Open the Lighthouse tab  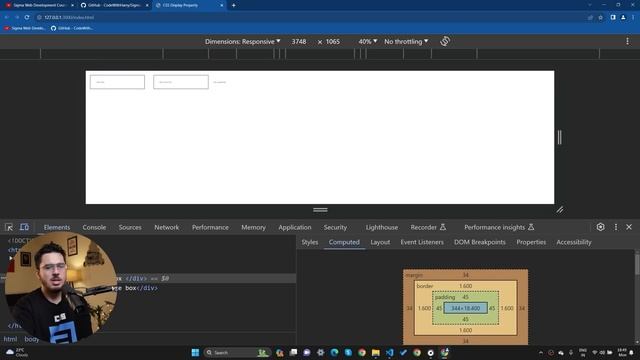tap(382, 227)
